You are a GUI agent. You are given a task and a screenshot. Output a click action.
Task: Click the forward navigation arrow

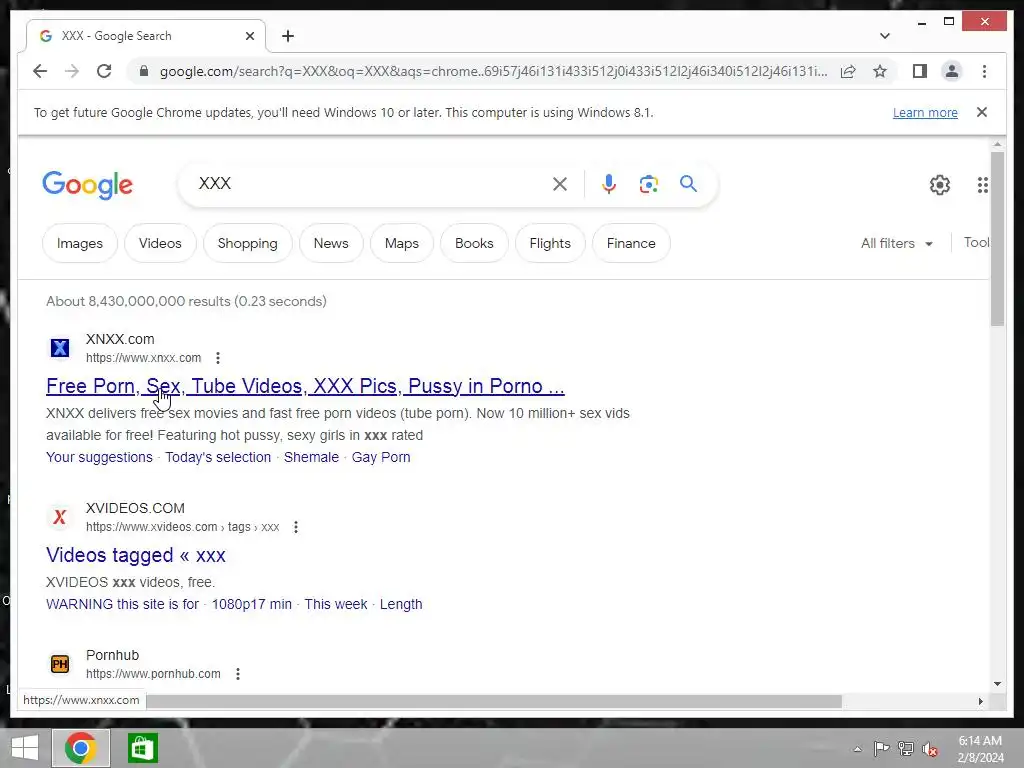(72, 71)
